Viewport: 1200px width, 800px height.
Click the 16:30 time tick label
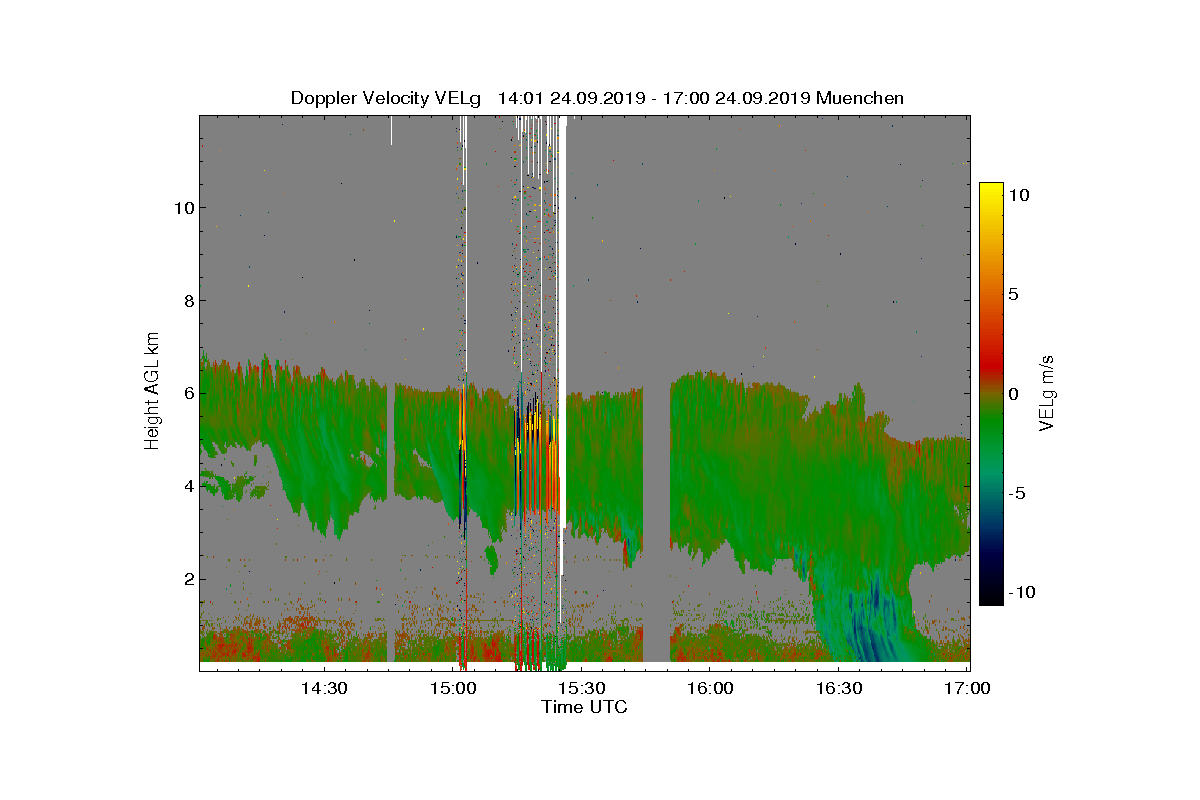[x=839, y=688]
